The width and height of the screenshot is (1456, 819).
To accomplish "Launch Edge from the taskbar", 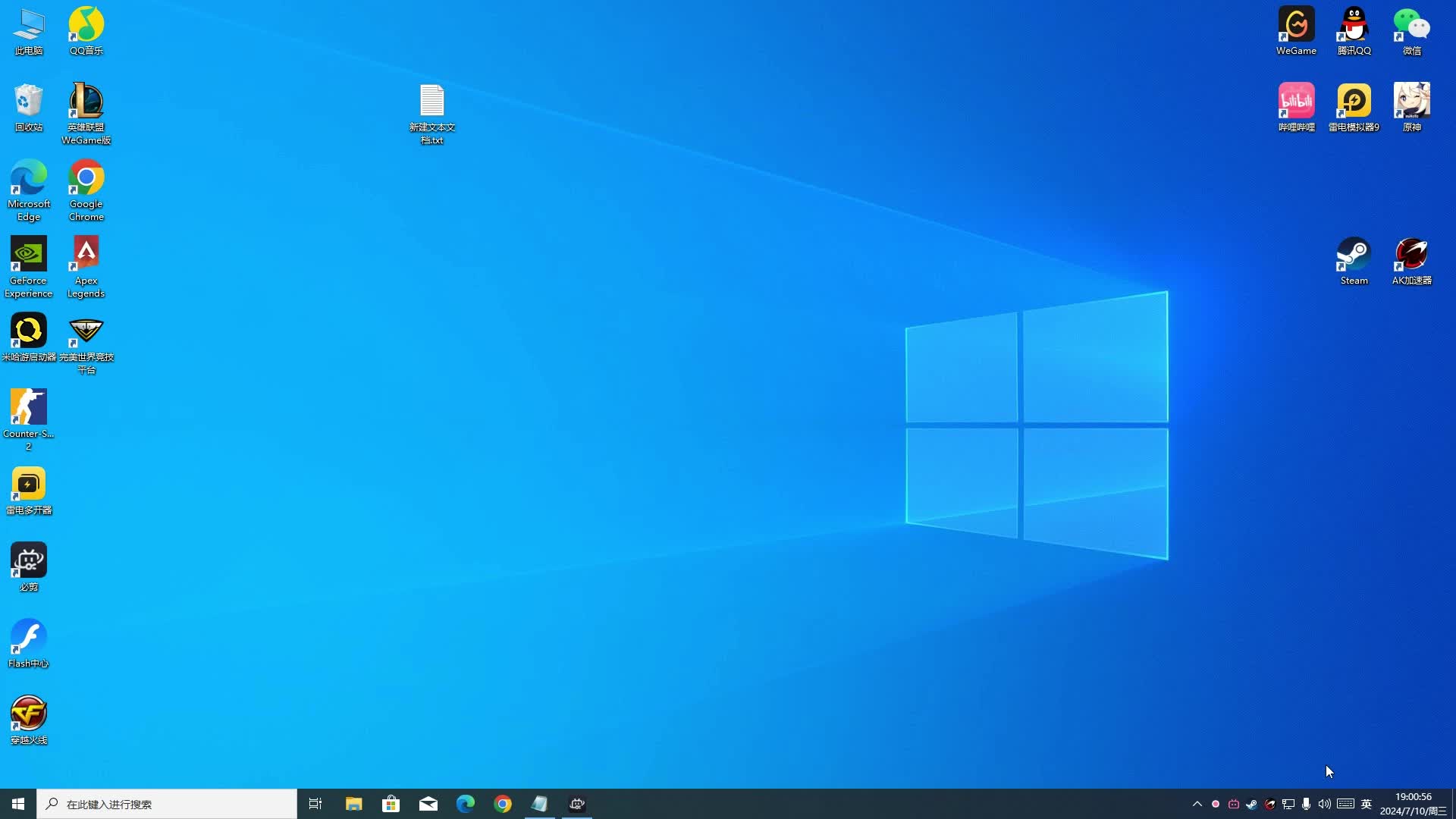I will tap(465, 804).
